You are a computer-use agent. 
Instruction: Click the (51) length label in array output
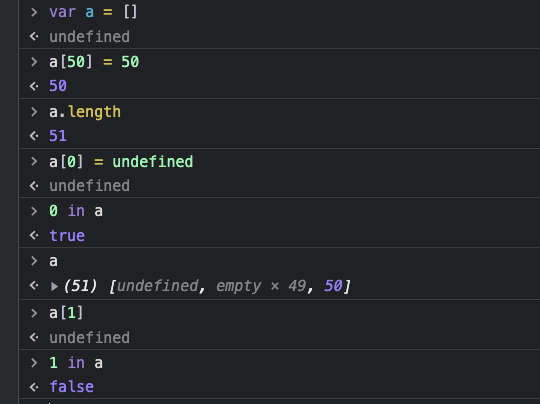[x=80, y=286]
